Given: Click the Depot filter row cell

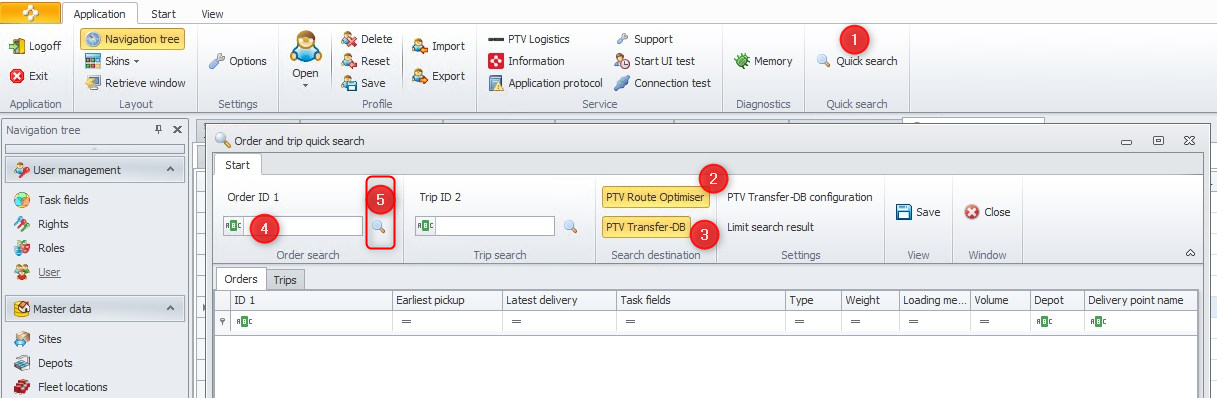Looking at the screenshot, I should (x=1058, y=322).
